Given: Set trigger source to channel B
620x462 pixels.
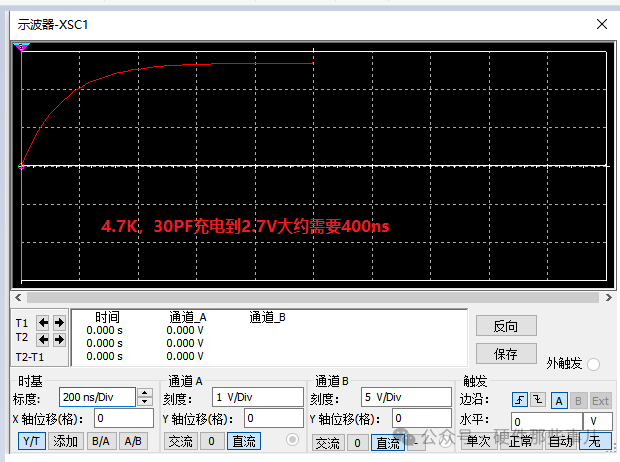Looking at the screenshot, I should click(x=578, y=400).
